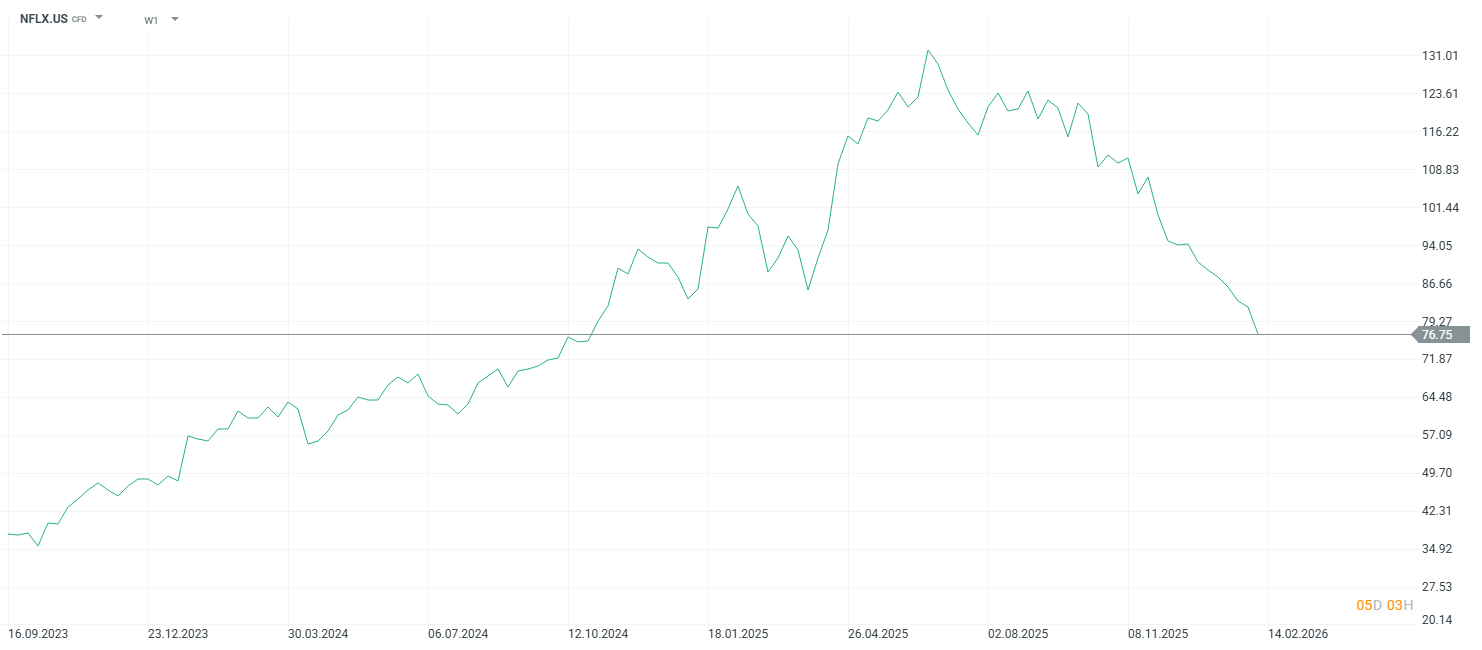Expand the W1 timeframe dropdown arrow
Screen dimensions: 1482x650
pos(175,19)
